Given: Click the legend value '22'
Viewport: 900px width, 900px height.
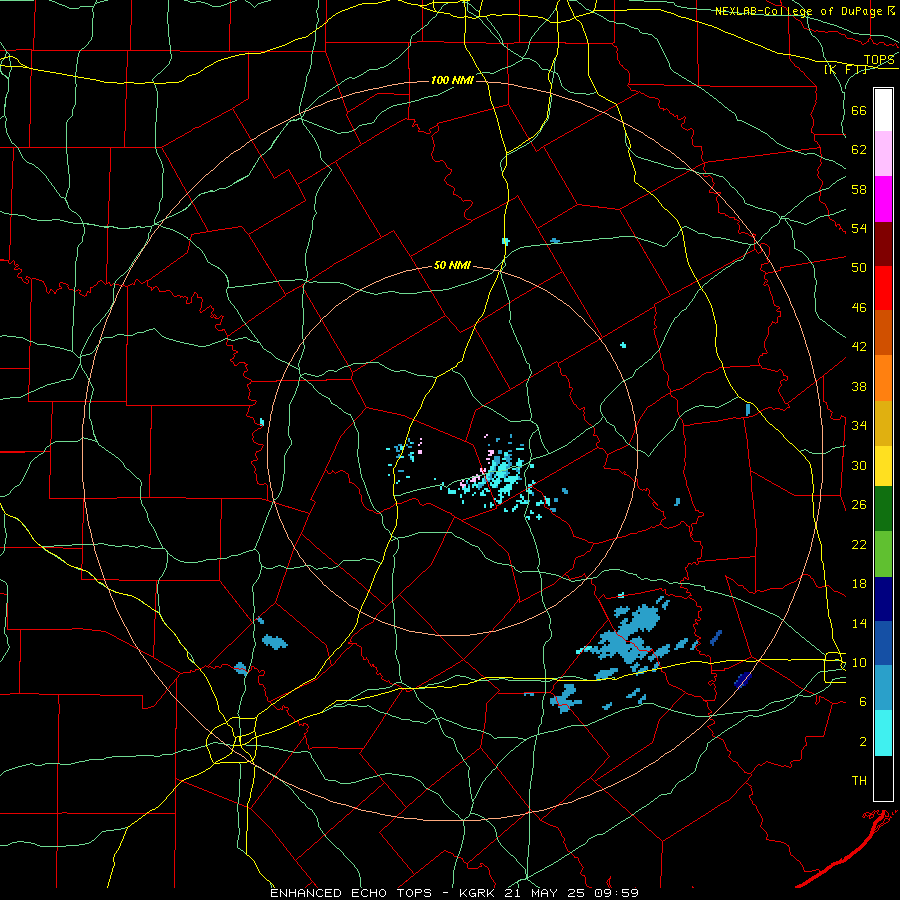Looking at the screenshot, I should [859, 544].
